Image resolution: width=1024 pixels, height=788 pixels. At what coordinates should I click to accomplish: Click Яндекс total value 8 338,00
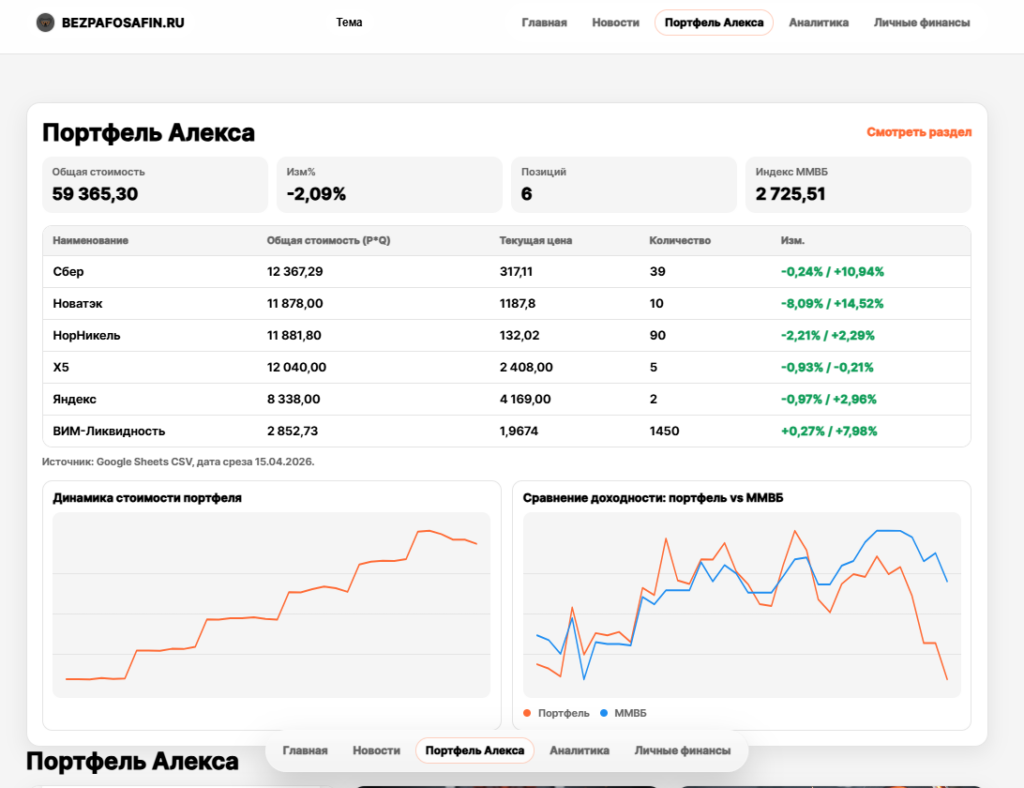[x=293, y=400]
